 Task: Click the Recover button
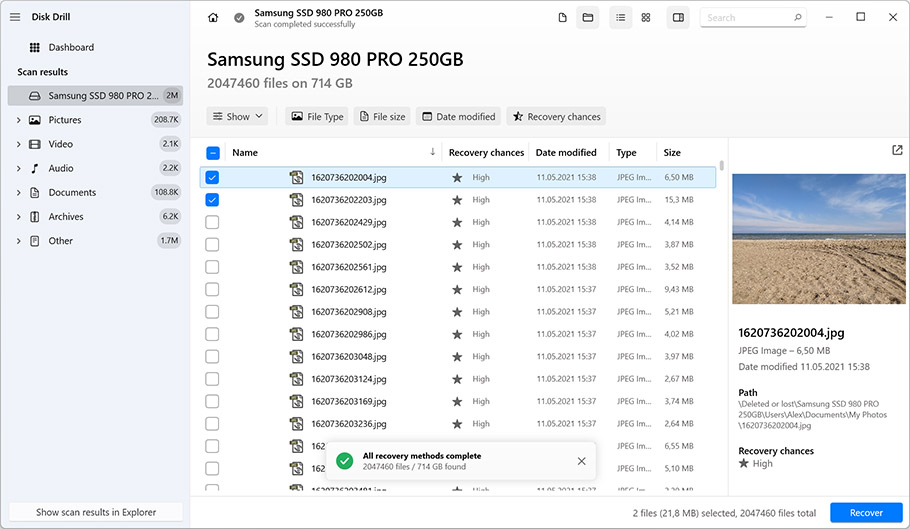pos(866,513)
